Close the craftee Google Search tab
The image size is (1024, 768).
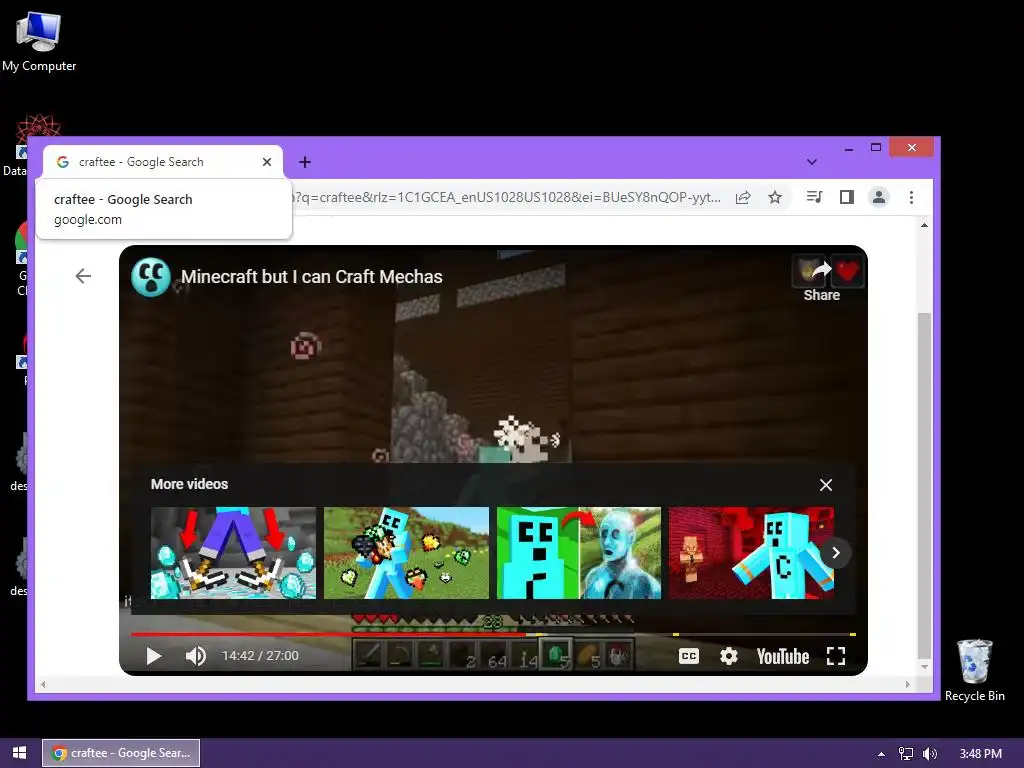[266, 162]
